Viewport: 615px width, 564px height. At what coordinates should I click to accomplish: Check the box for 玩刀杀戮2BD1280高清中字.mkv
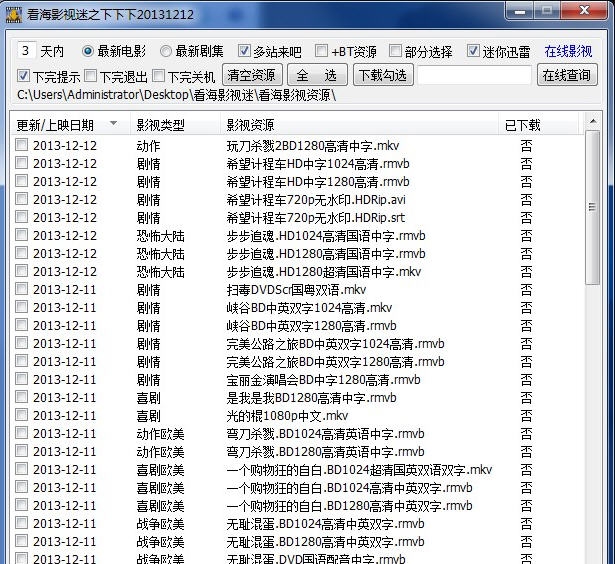(x=21, y=144)
